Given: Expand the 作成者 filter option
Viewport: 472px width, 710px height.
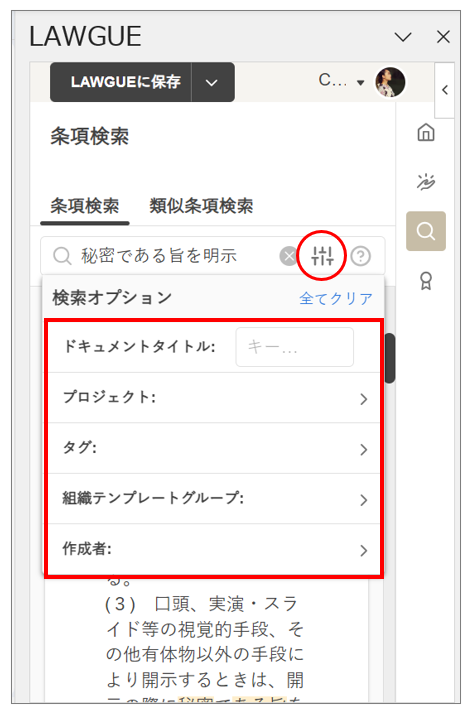Looking at the screenshot, I should coord(214,550).
